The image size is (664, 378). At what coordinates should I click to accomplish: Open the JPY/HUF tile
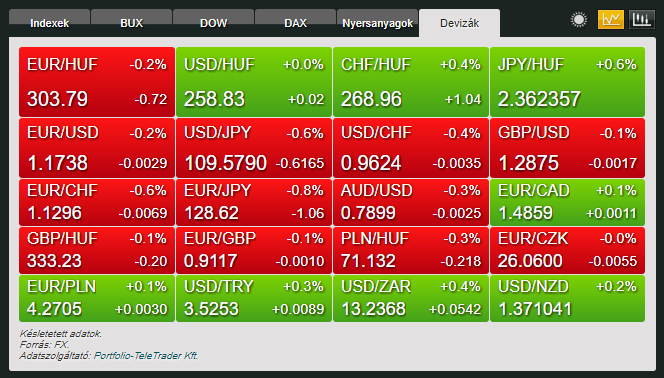(567, 82)
